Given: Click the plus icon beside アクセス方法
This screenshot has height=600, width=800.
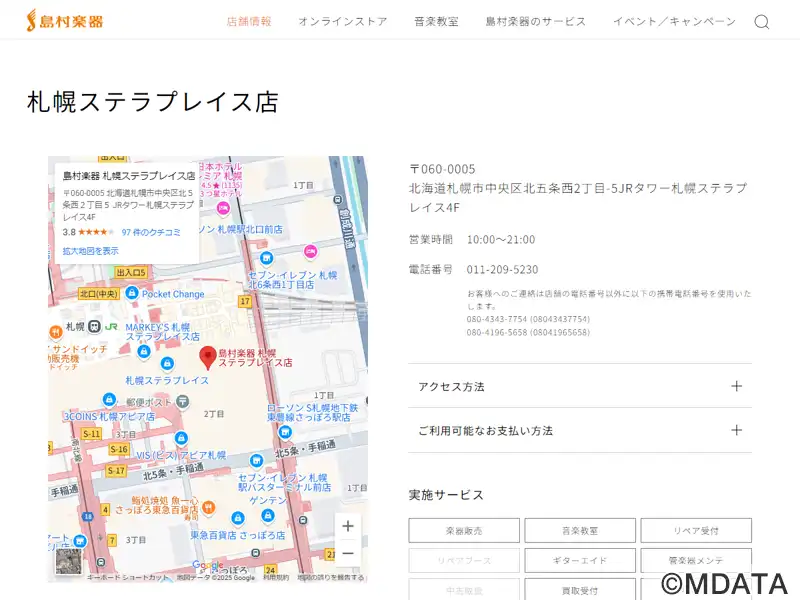Looking at the screenshot, I should tap(736, 386).
